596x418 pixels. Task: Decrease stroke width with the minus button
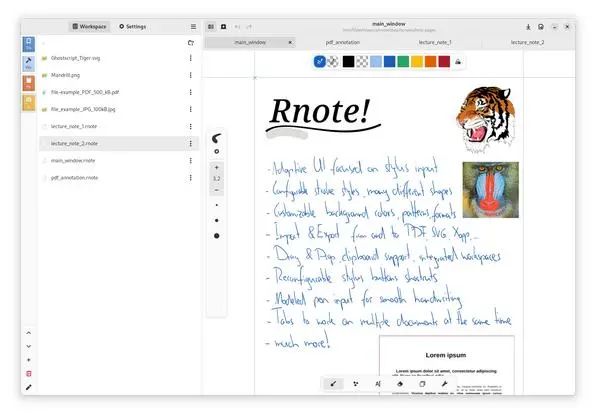point(217,190)
